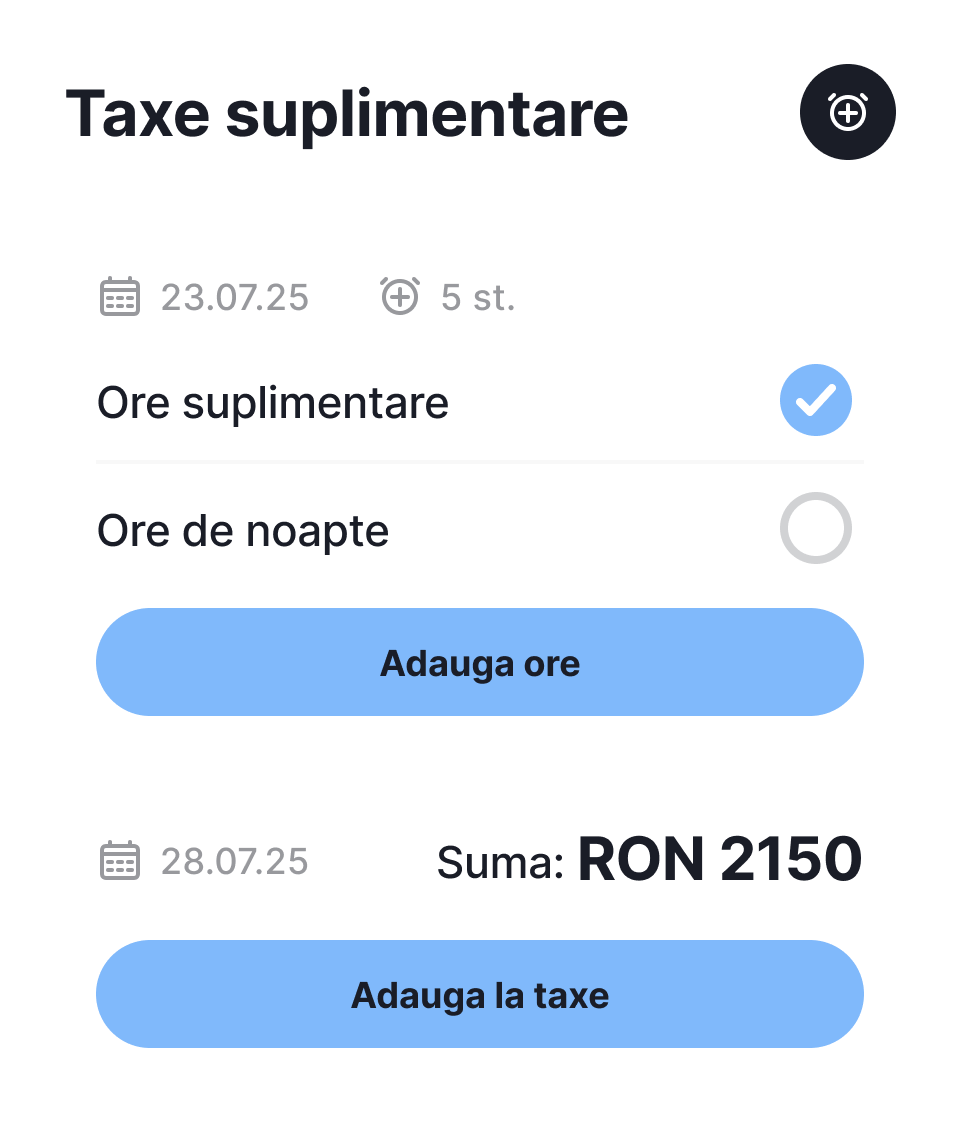Click the Ore suplimentare option label
The width and height of the screenshot is (960, 1144).
273,403
